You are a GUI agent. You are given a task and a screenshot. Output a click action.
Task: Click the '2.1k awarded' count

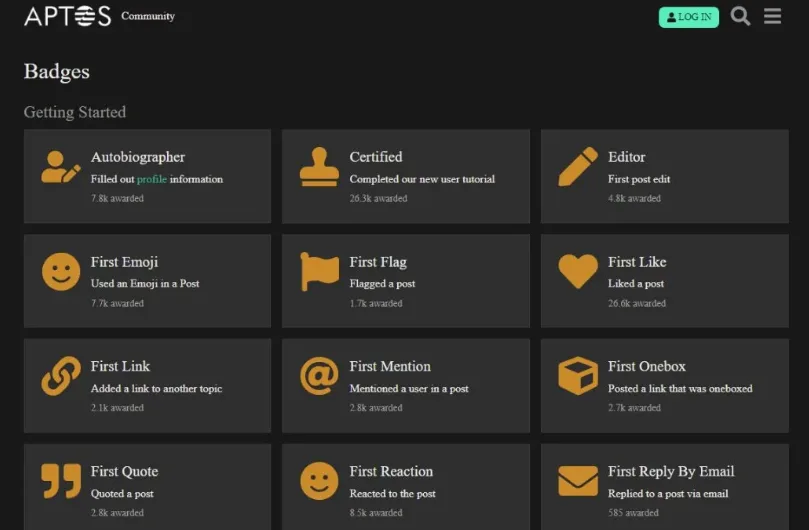117,408
